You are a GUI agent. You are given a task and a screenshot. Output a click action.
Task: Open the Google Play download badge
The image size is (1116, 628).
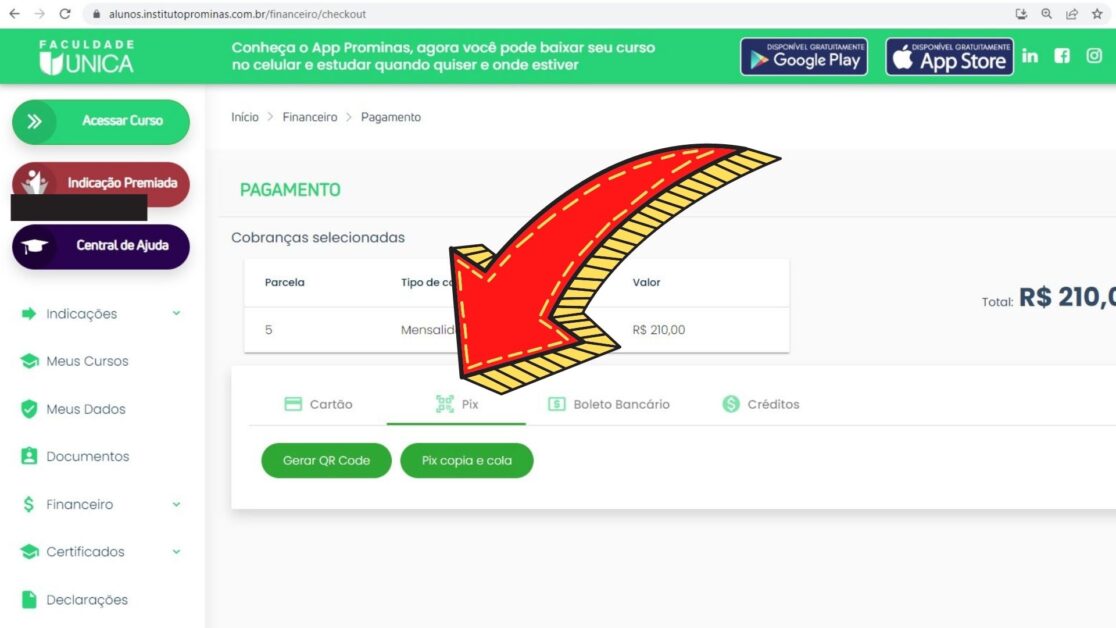pyautogui.click(x=804, y=57)
